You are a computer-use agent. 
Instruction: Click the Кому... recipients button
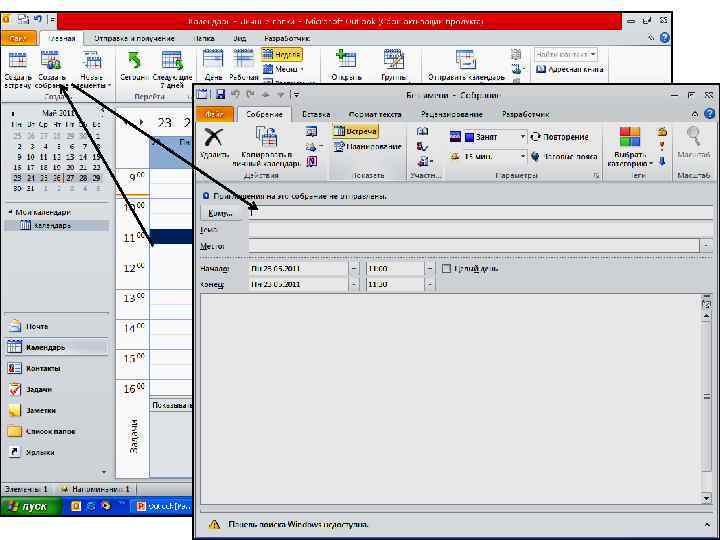point(221,213)
